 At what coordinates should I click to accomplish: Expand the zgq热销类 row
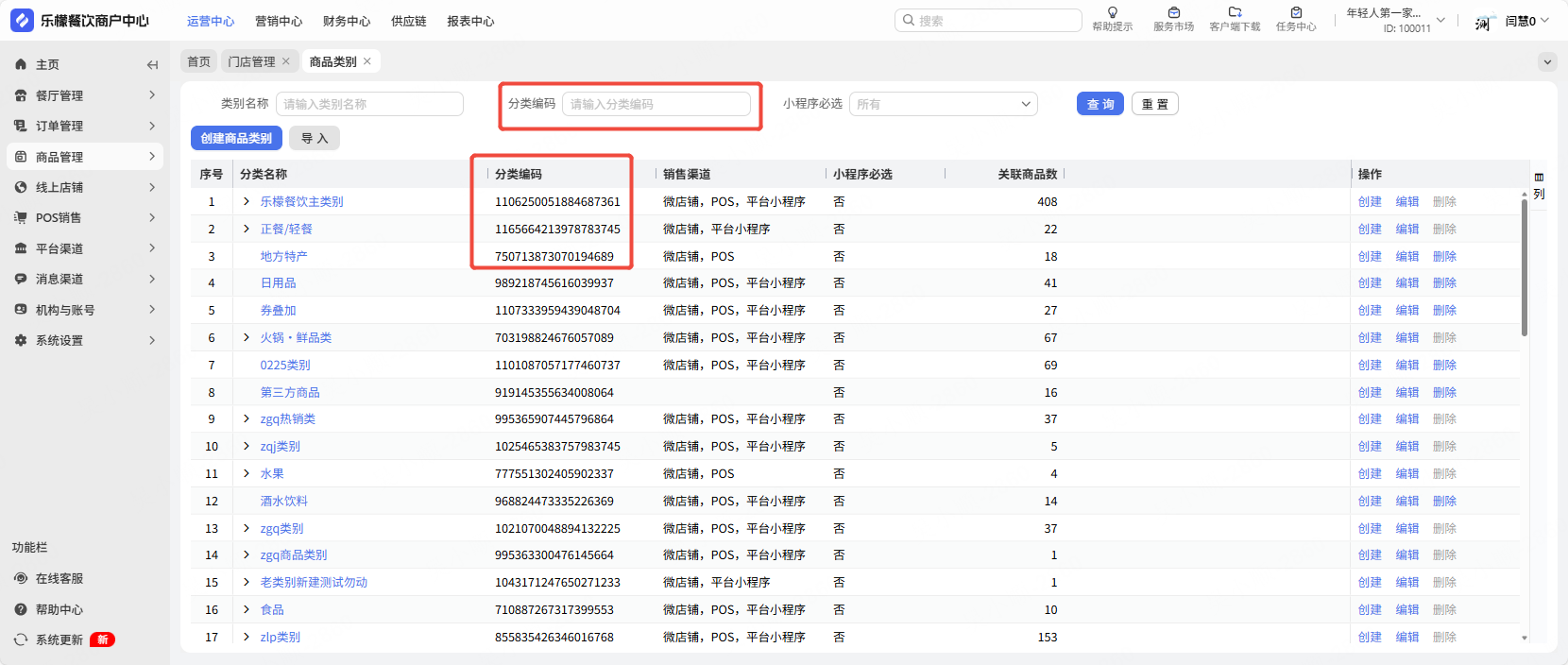tap(247, 418)
